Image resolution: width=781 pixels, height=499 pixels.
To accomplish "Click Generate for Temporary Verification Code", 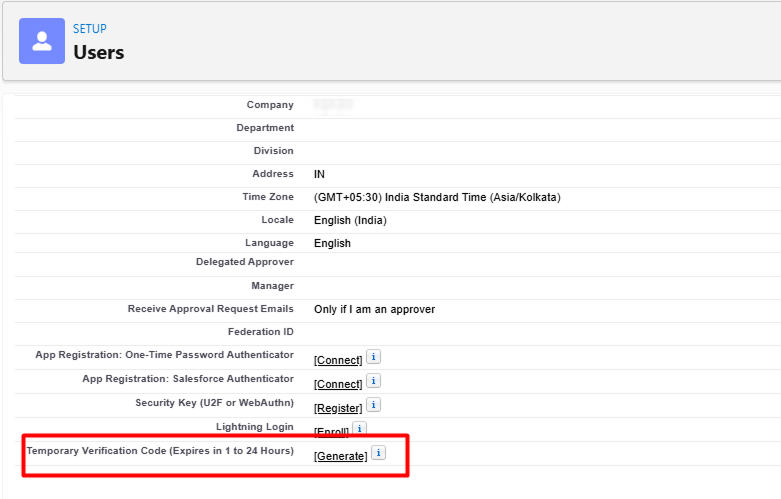I will pos(341,456).
